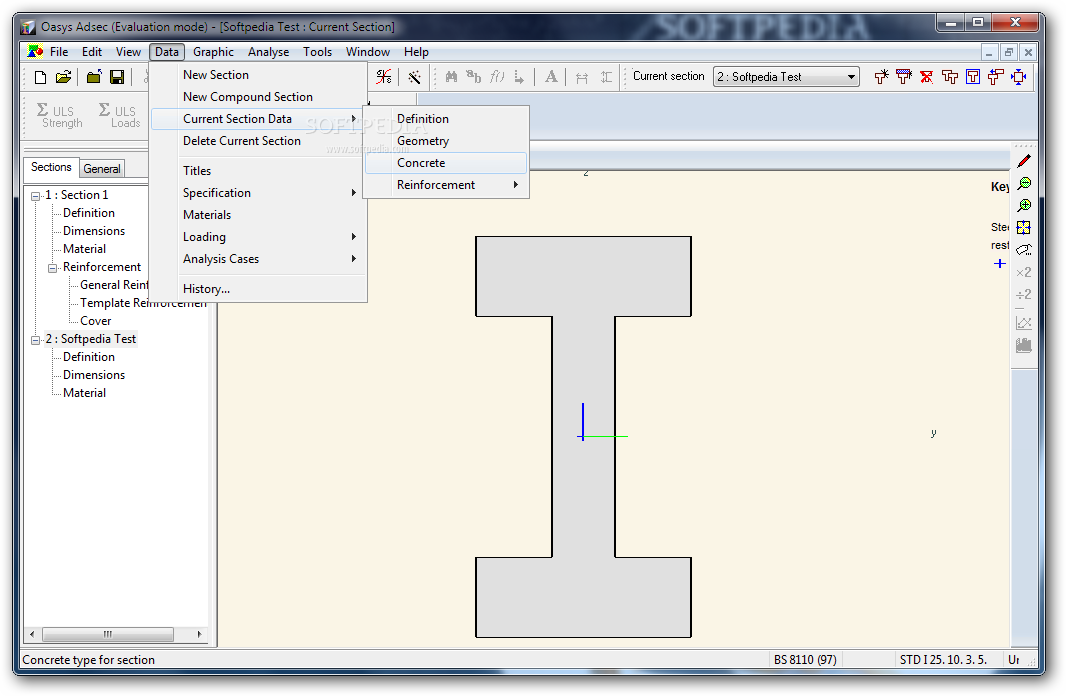The height and width of the screenshot is (696, 1066).
Task: Open Titles from the Data menu
Action: (259, 171)
